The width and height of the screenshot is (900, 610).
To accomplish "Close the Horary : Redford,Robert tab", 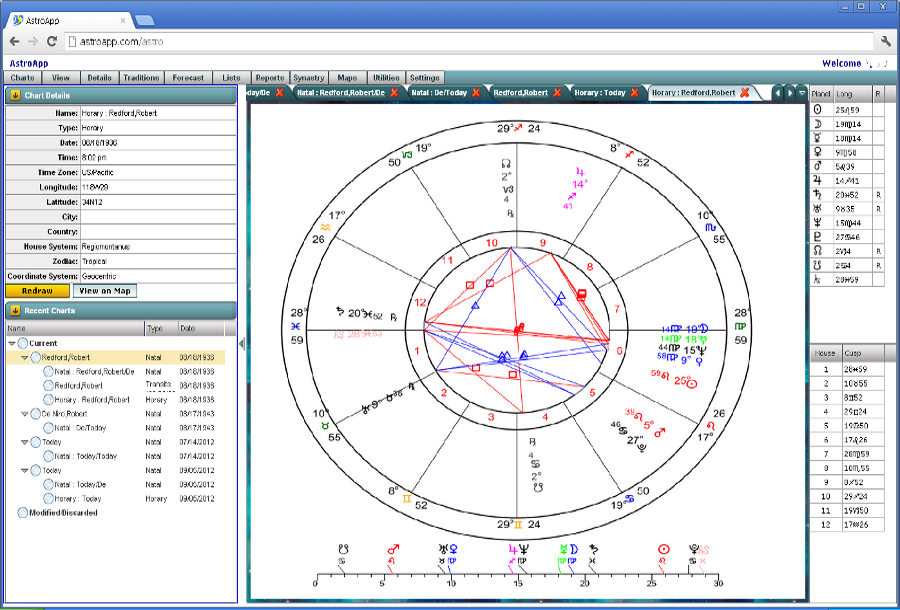I will pyautogui.click(x=744, y=93).
